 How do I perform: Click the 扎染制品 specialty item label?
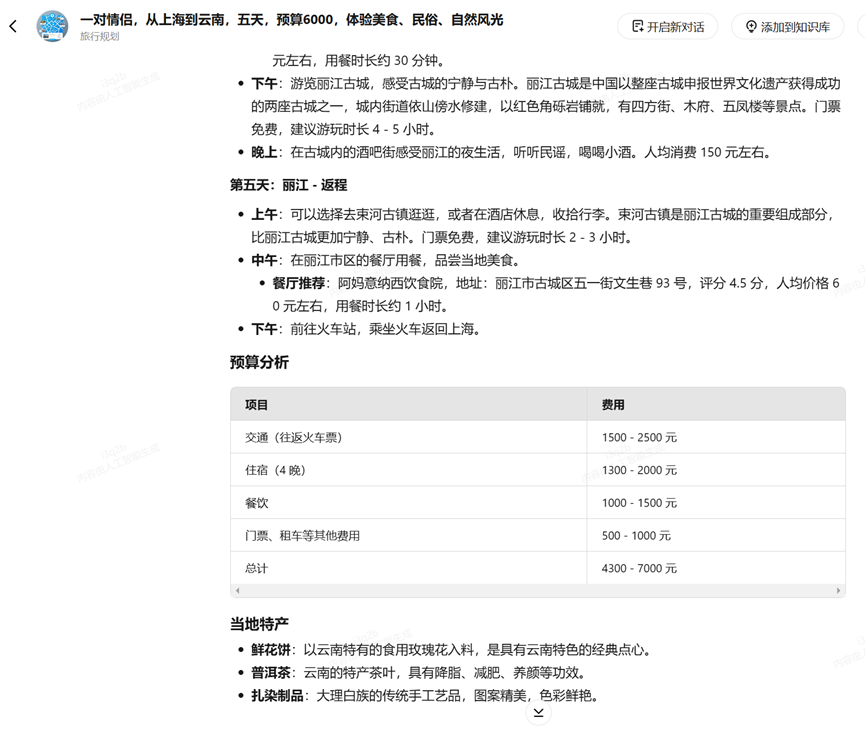click(277, 695)
